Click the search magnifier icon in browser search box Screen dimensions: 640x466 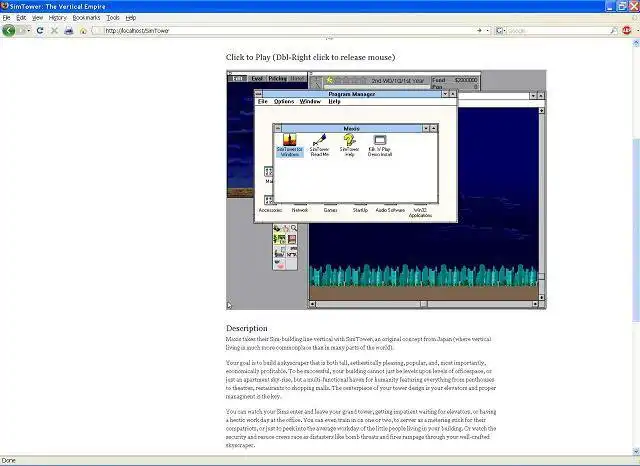[x=613, y=31]
